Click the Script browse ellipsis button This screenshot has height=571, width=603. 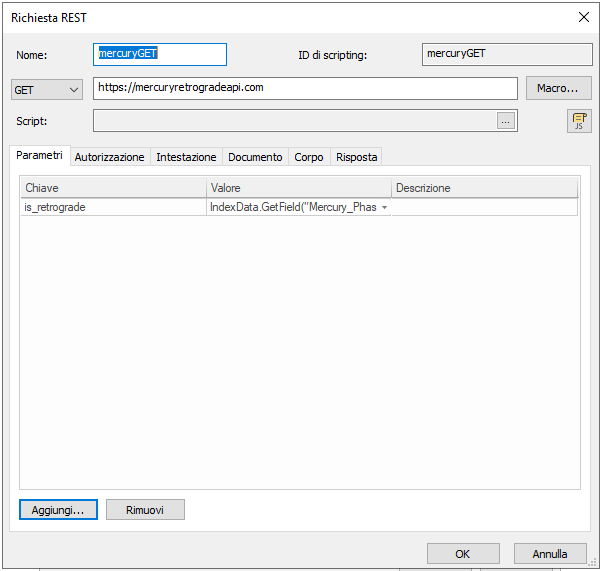point(505,121)
